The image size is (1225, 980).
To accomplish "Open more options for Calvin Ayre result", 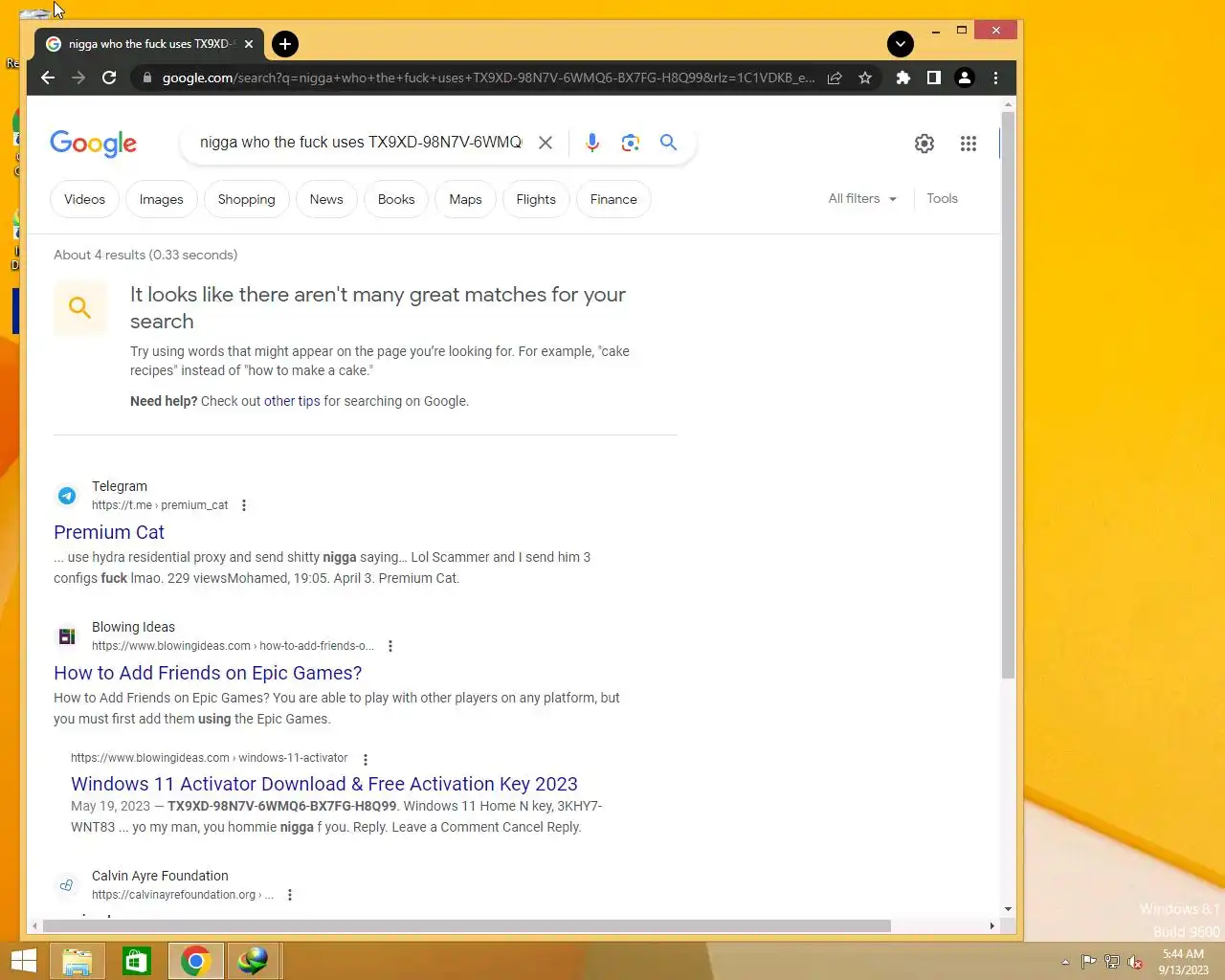I will [x=290, y=895].
